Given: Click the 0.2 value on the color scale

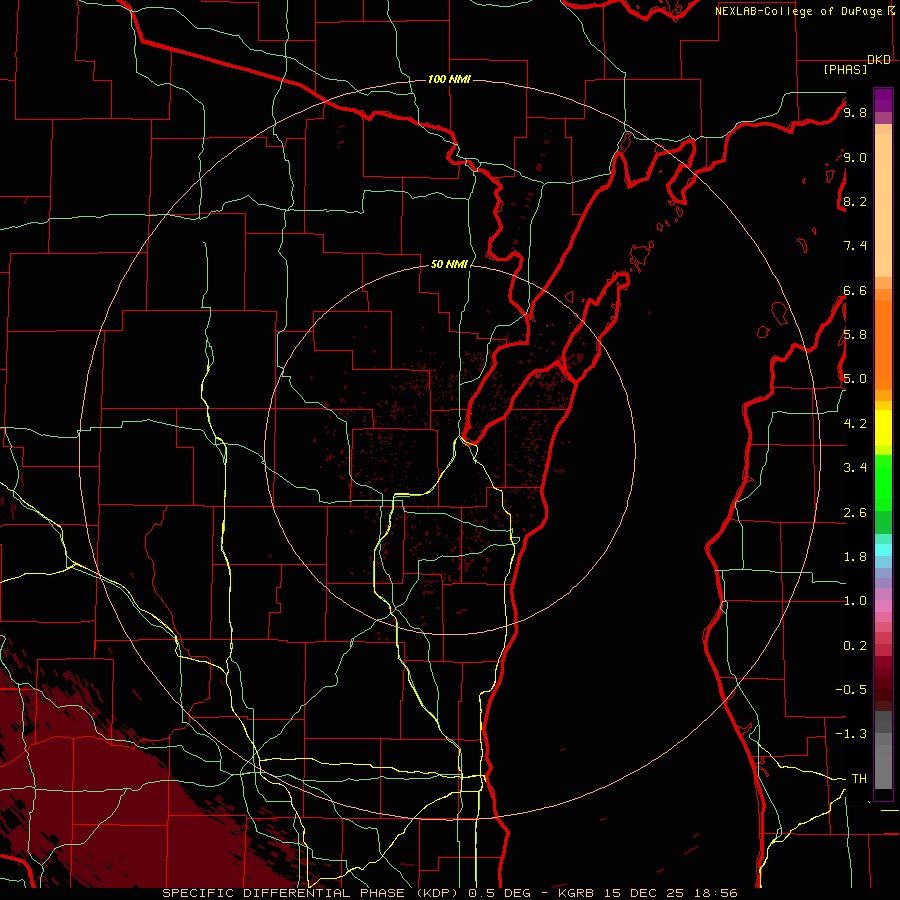Looking at the screenshot, I should (855, 646).
